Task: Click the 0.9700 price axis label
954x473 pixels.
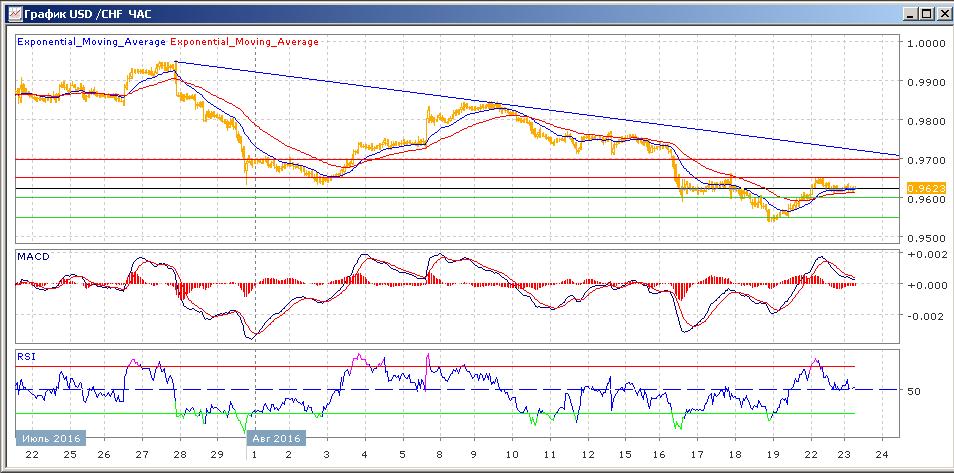Action: [927, 160]
